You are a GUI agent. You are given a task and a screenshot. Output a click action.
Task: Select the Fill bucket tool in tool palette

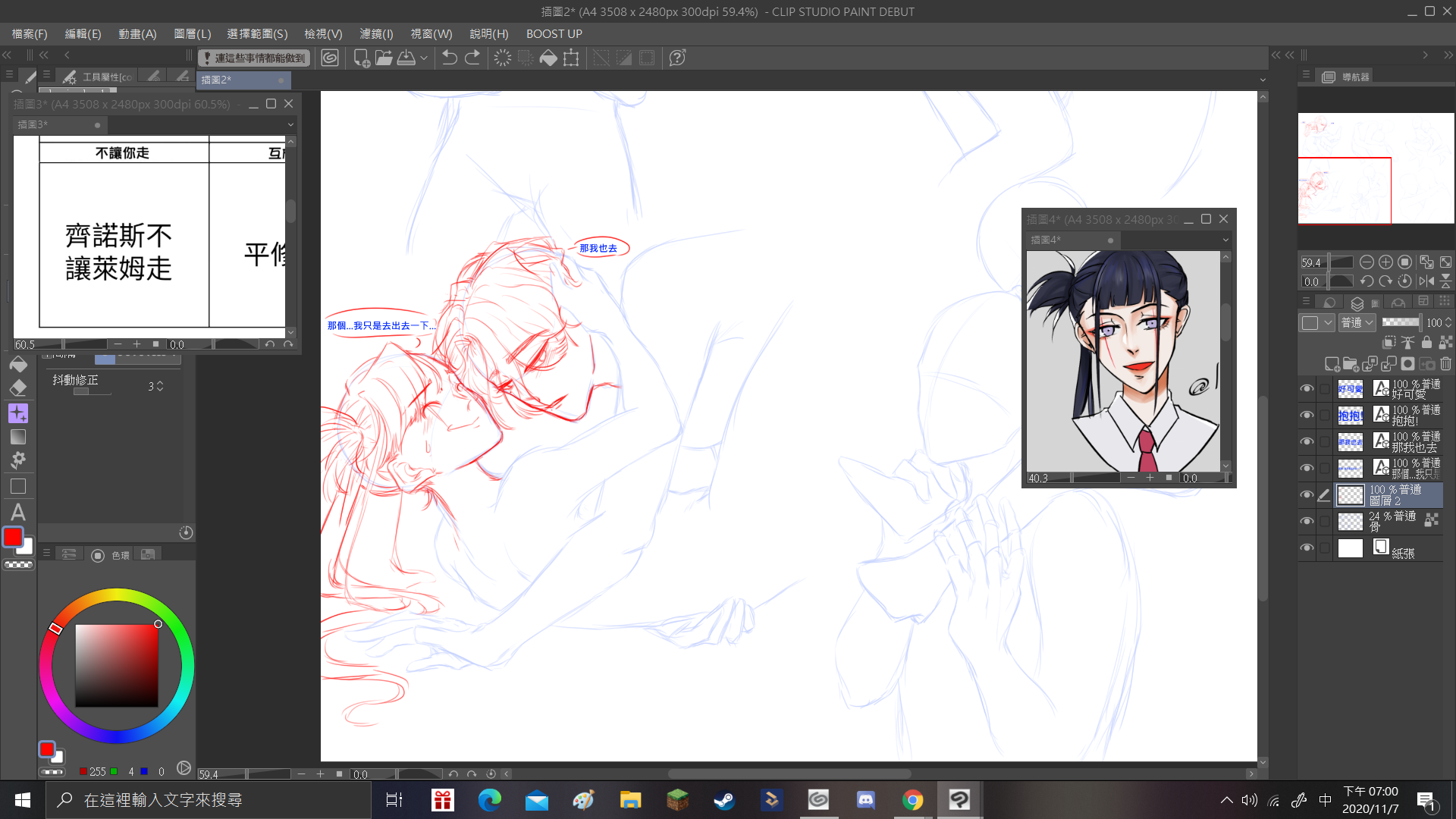[18, 366]
